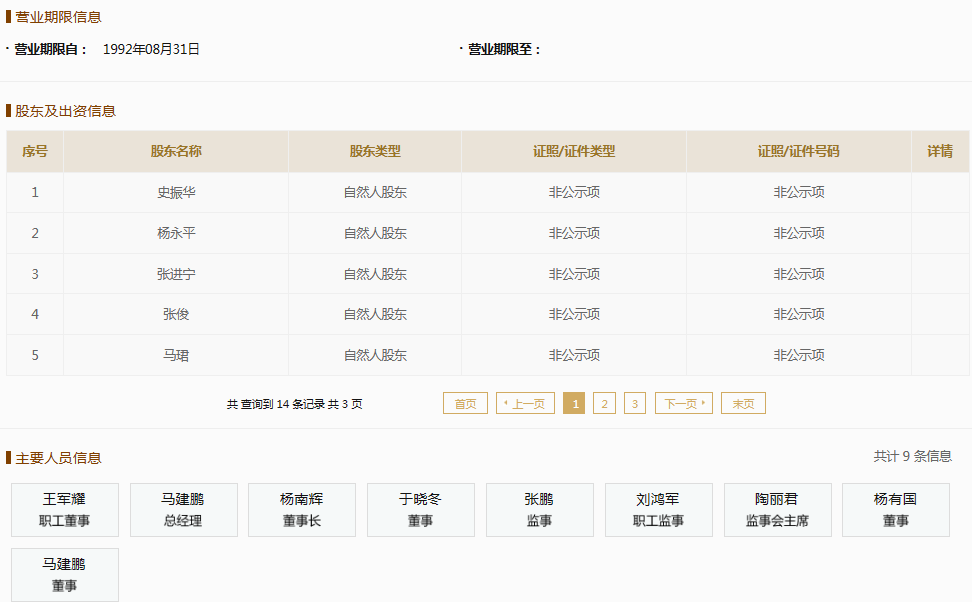Click the 股东名称 column header
This screenshot has width=972, height=602.
pyautogui.click(x=176, y=151)
